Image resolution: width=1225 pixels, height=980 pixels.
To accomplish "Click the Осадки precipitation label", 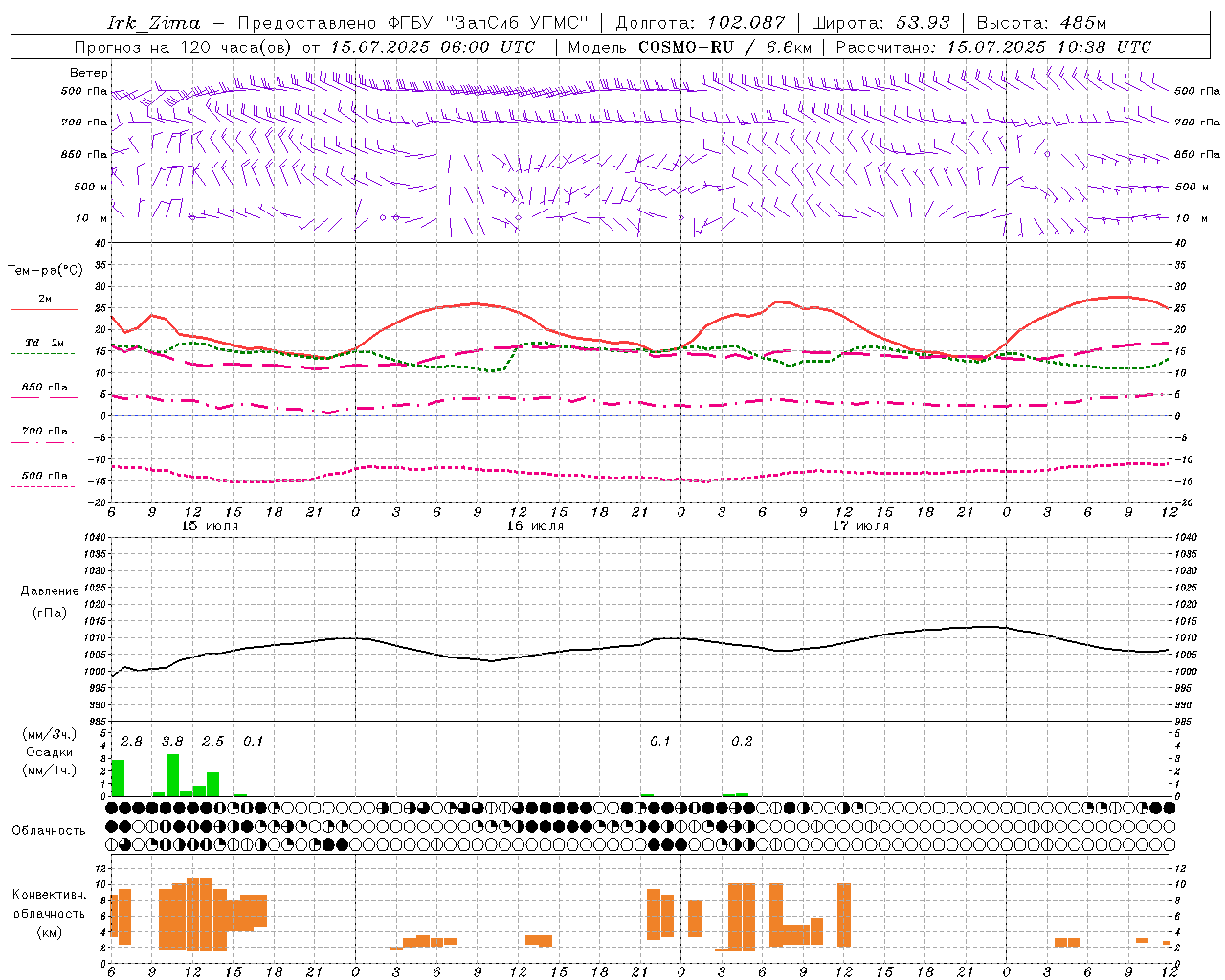I will point(50,752).
